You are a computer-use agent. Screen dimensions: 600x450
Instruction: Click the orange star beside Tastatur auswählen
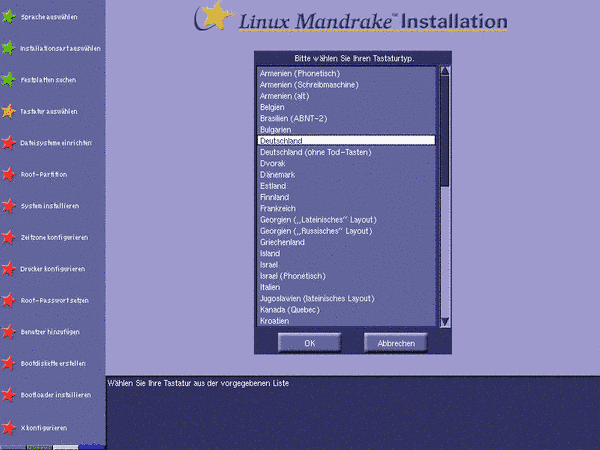8,111
